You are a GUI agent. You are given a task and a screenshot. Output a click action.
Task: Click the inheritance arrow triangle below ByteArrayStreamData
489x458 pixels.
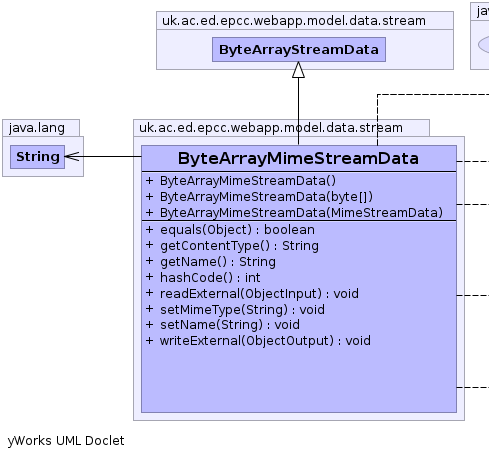[x=298, y=70]
